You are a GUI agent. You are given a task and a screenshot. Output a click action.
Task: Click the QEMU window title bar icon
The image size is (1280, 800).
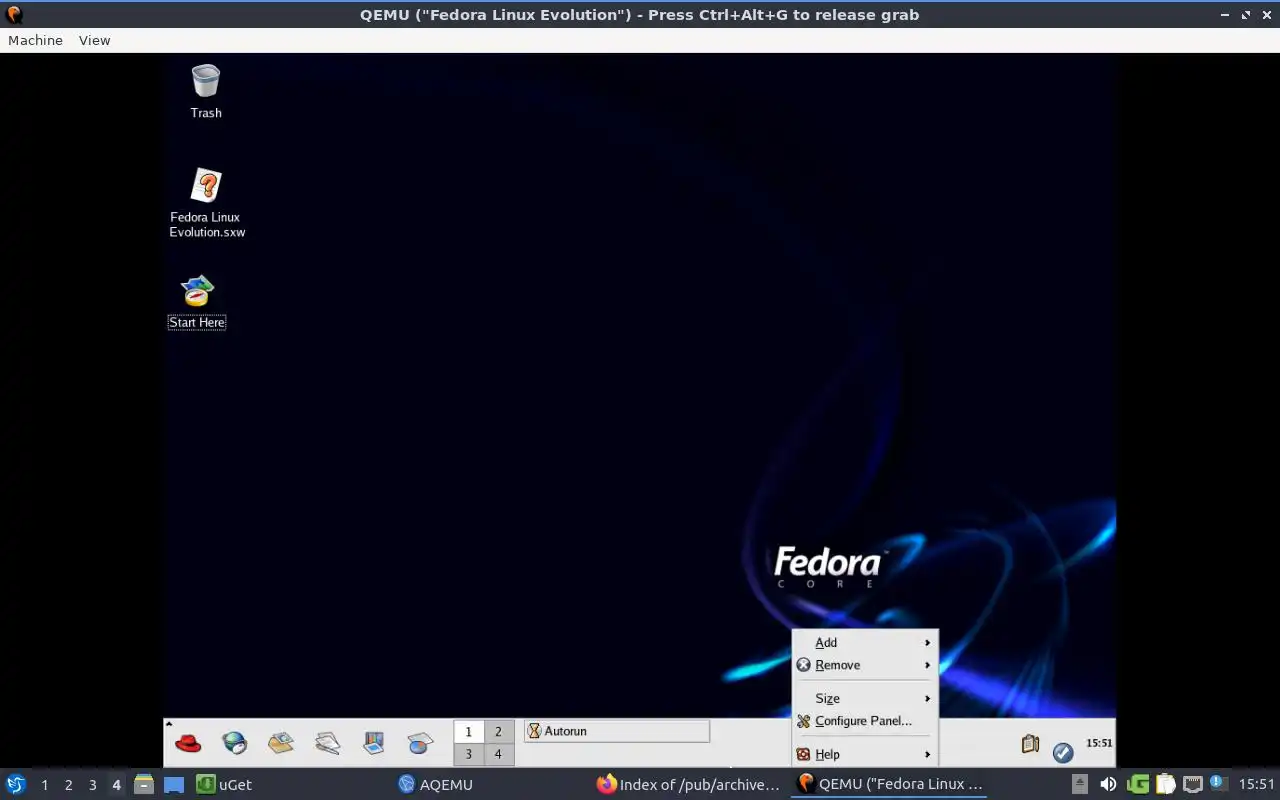[14, 14]
